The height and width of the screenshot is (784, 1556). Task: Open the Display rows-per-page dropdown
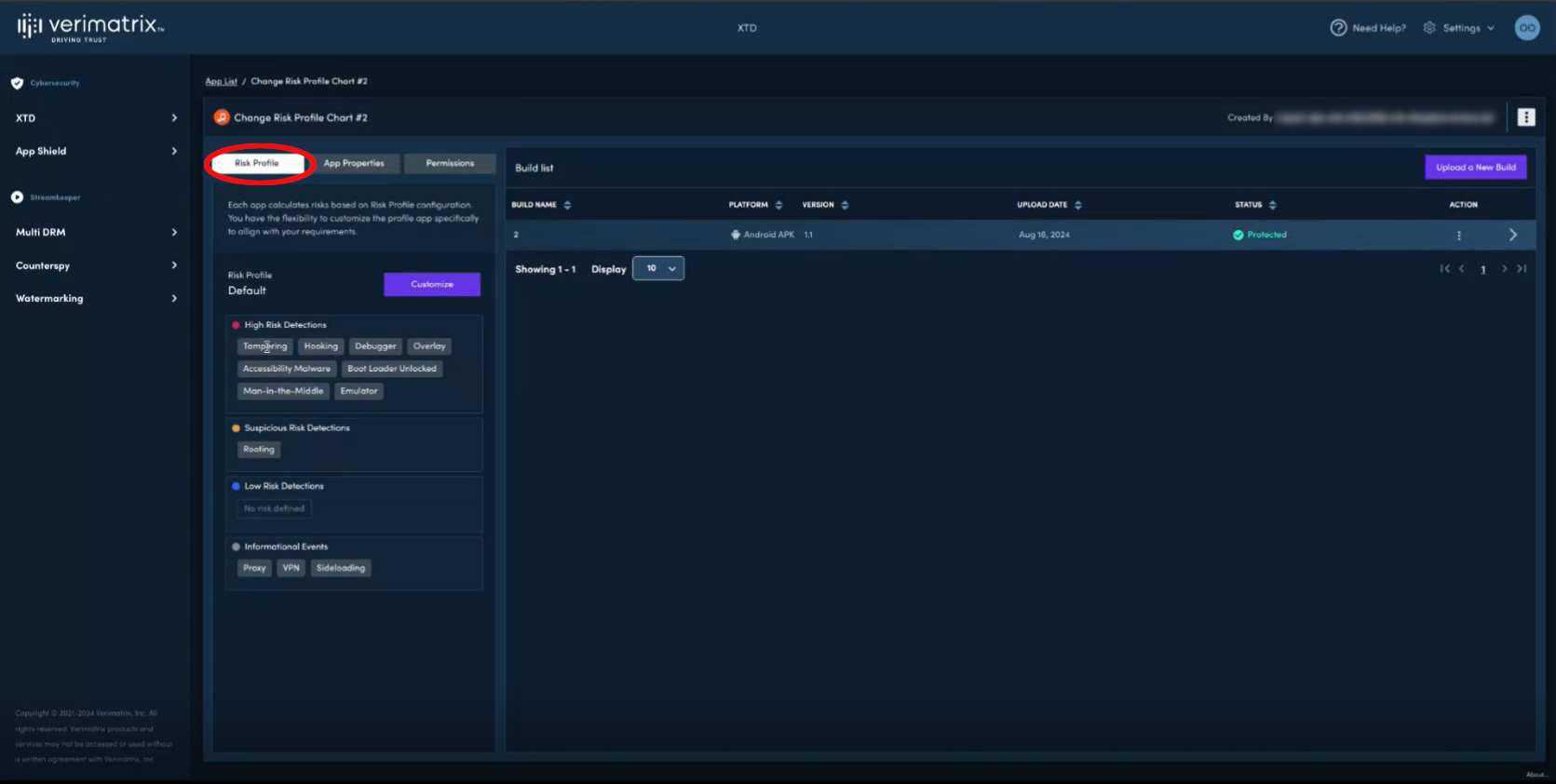click(658, 269)
